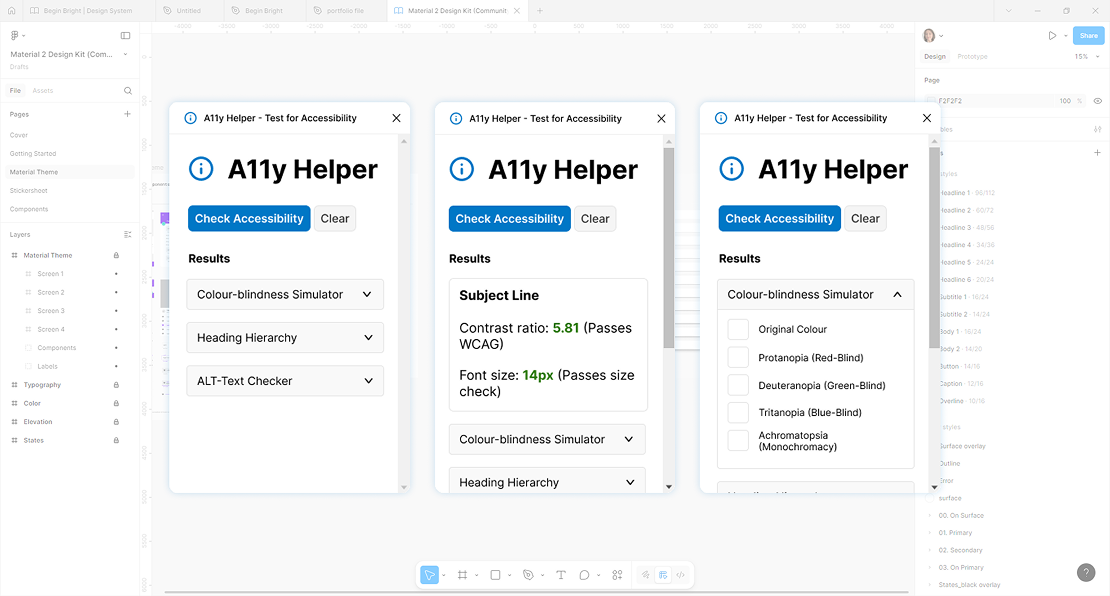Add a local style with the right panel plus icon

pos(1097,152)
